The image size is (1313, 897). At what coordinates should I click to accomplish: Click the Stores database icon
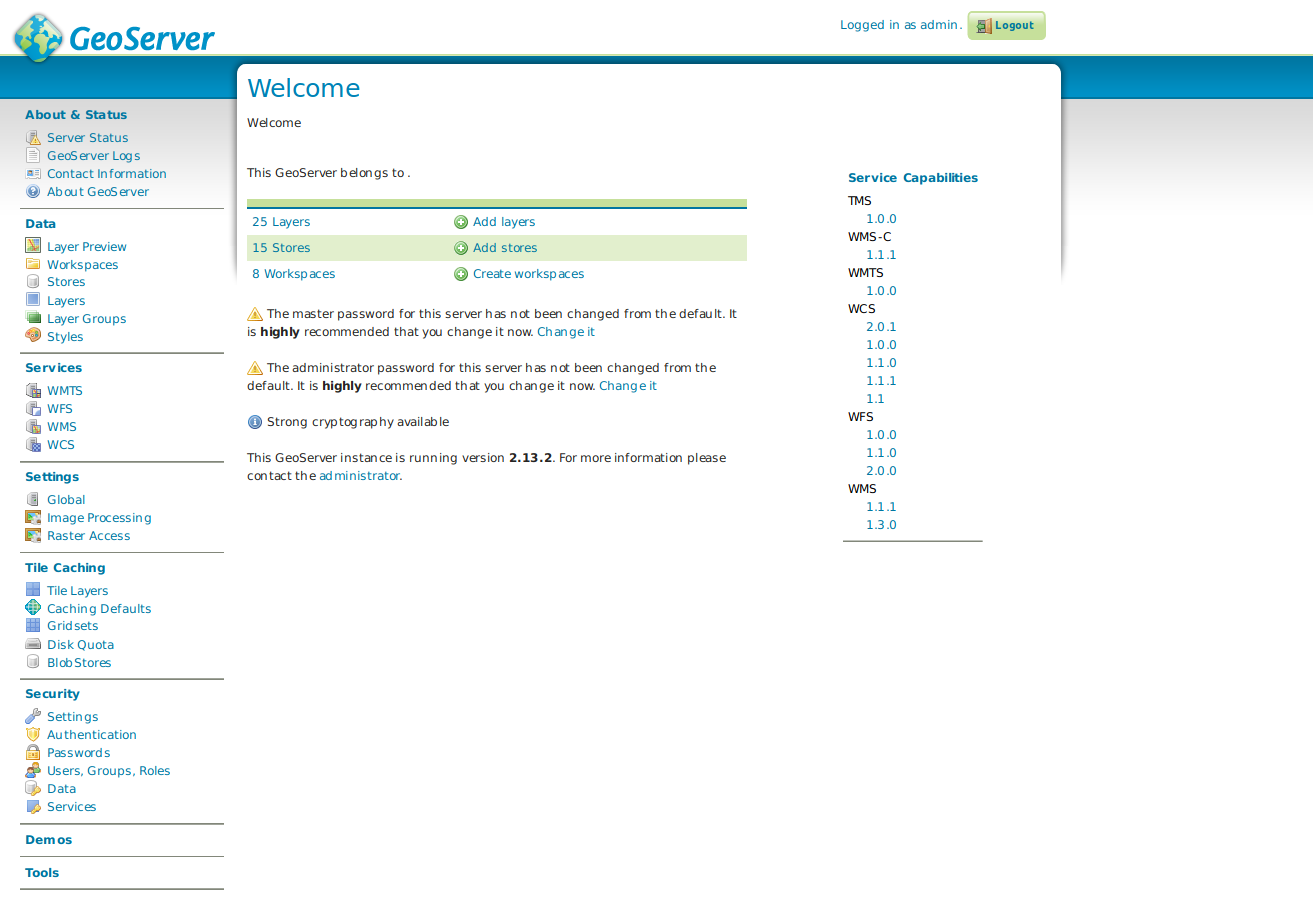[x=33, y=282]
